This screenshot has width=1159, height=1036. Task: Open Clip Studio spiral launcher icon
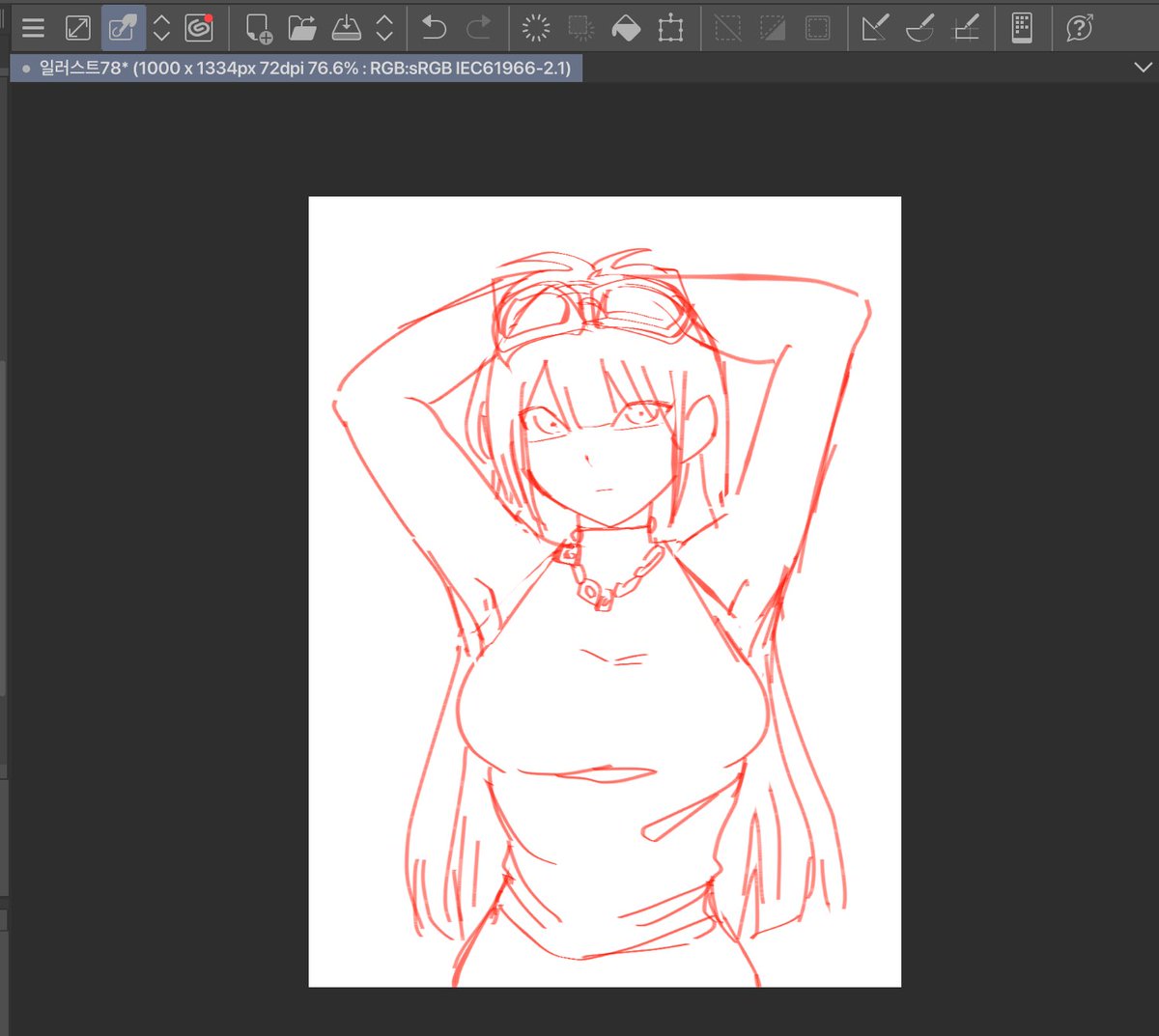tap(199, 28)
